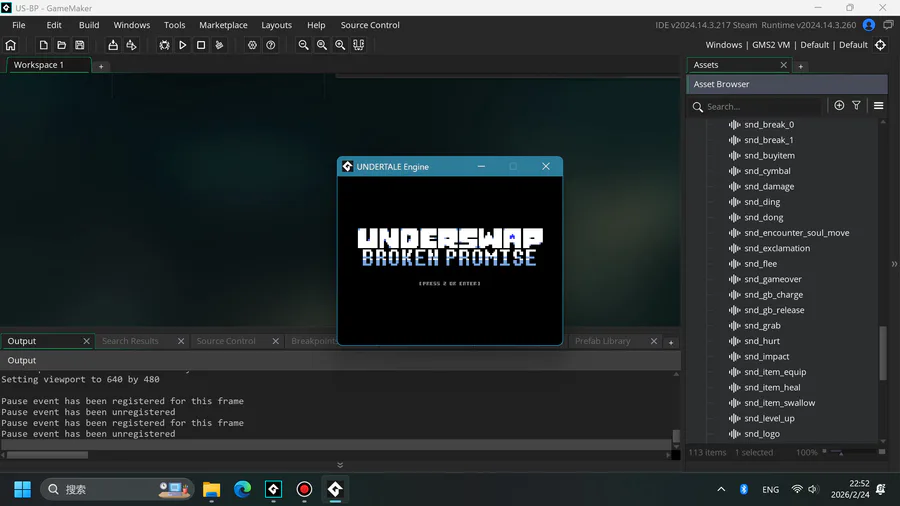Open the Source Control menu

(x=370, y=25)
